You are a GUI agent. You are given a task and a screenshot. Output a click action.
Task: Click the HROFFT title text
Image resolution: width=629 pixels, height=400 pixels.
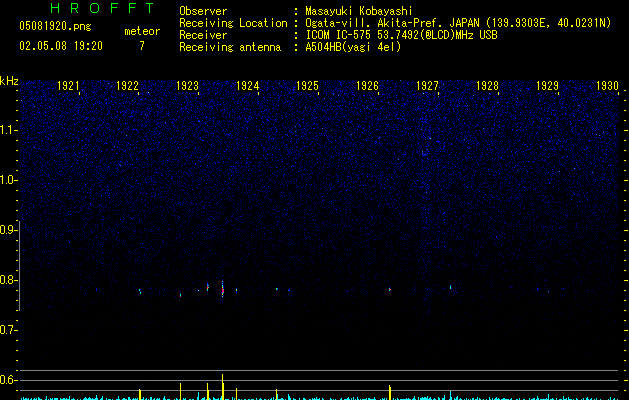coord(103,8)
